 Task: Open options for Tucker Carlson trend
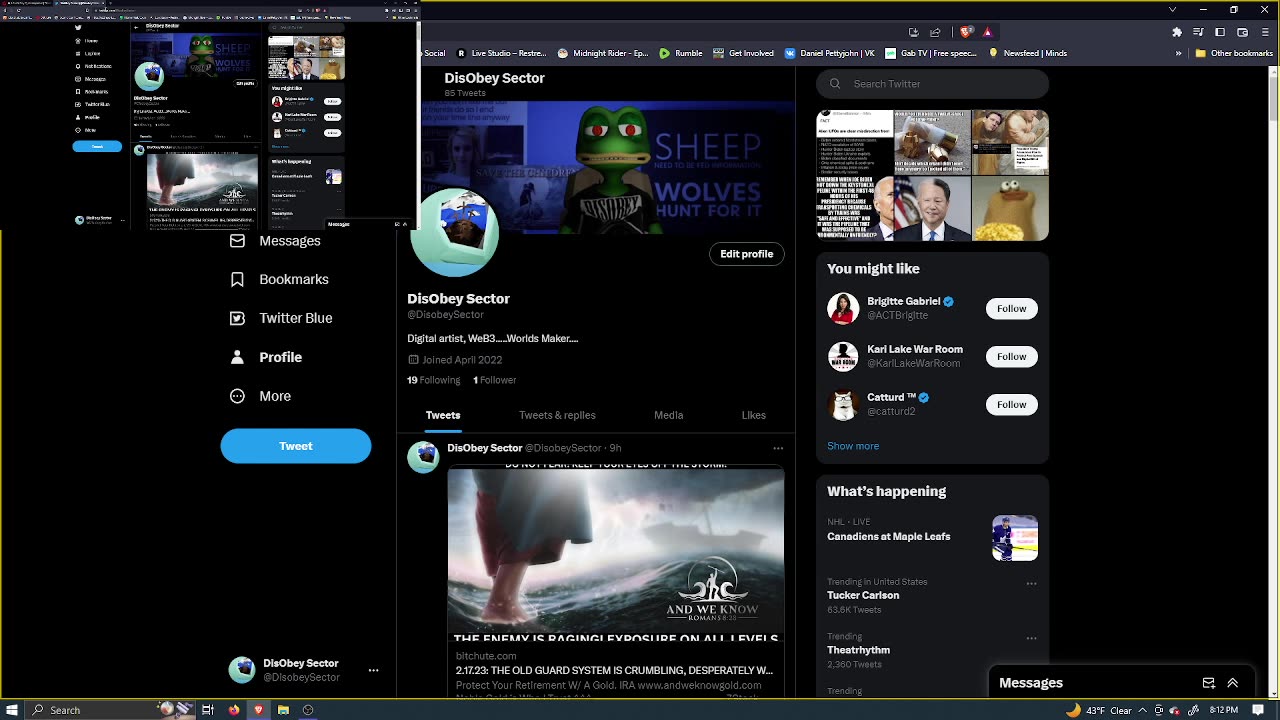tap(1031, 583)
